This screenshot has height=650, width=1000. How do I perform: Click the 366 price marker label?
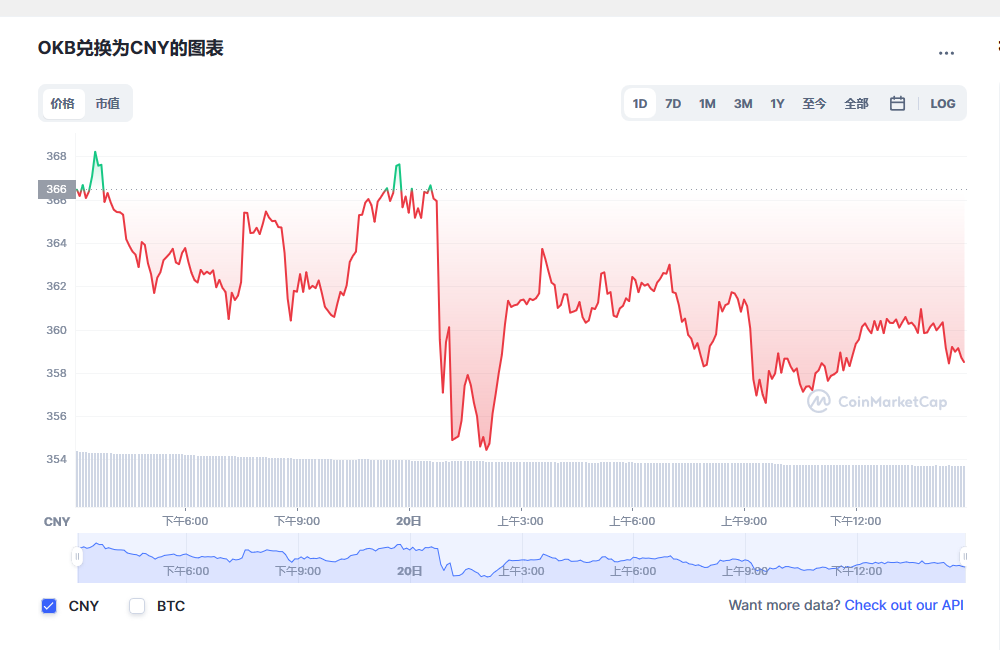point(57,189)
